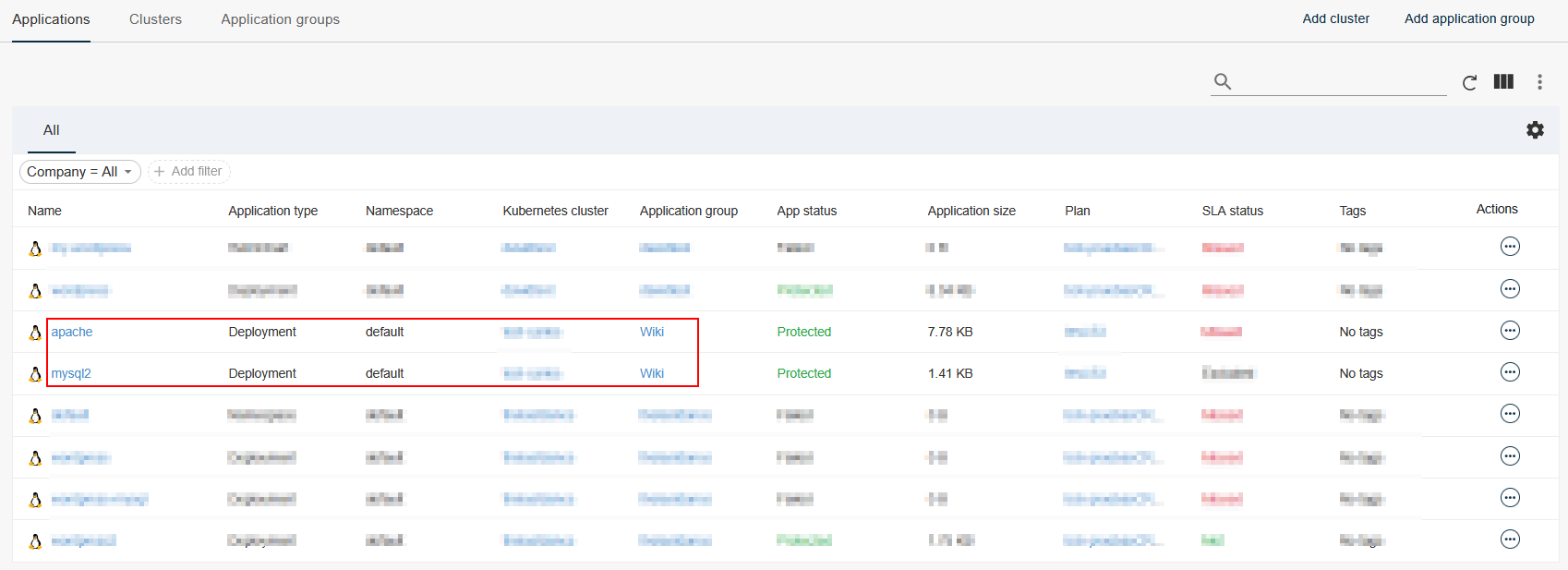Click No tags in apache row
Image resolution: width=1568 pixels, height=570 pixels.
coord(1360,332)
